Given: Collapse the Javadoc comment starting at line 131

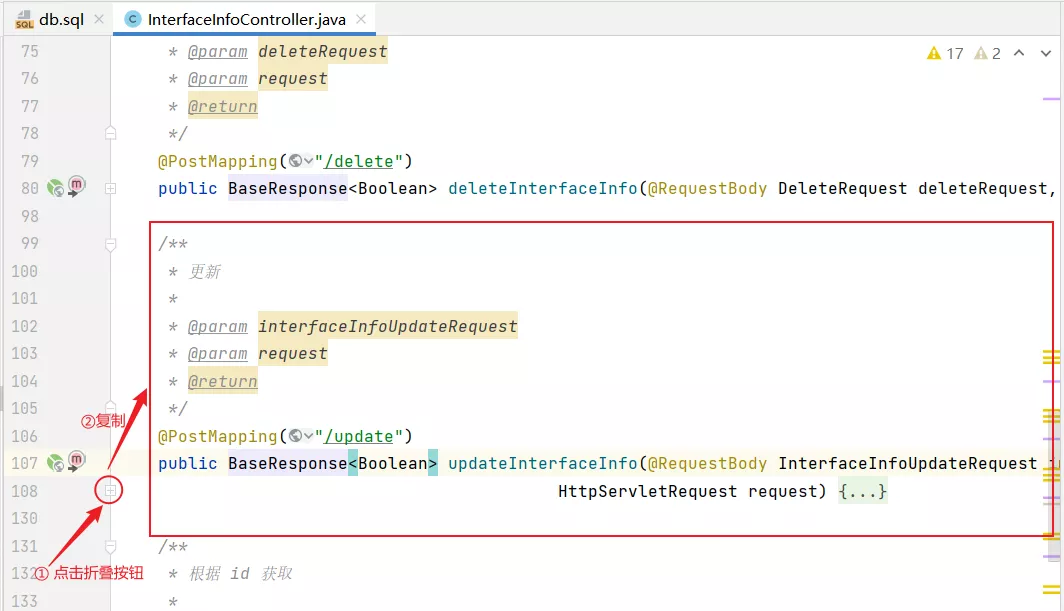Looking at the screenshot, I should coord(111,547).
